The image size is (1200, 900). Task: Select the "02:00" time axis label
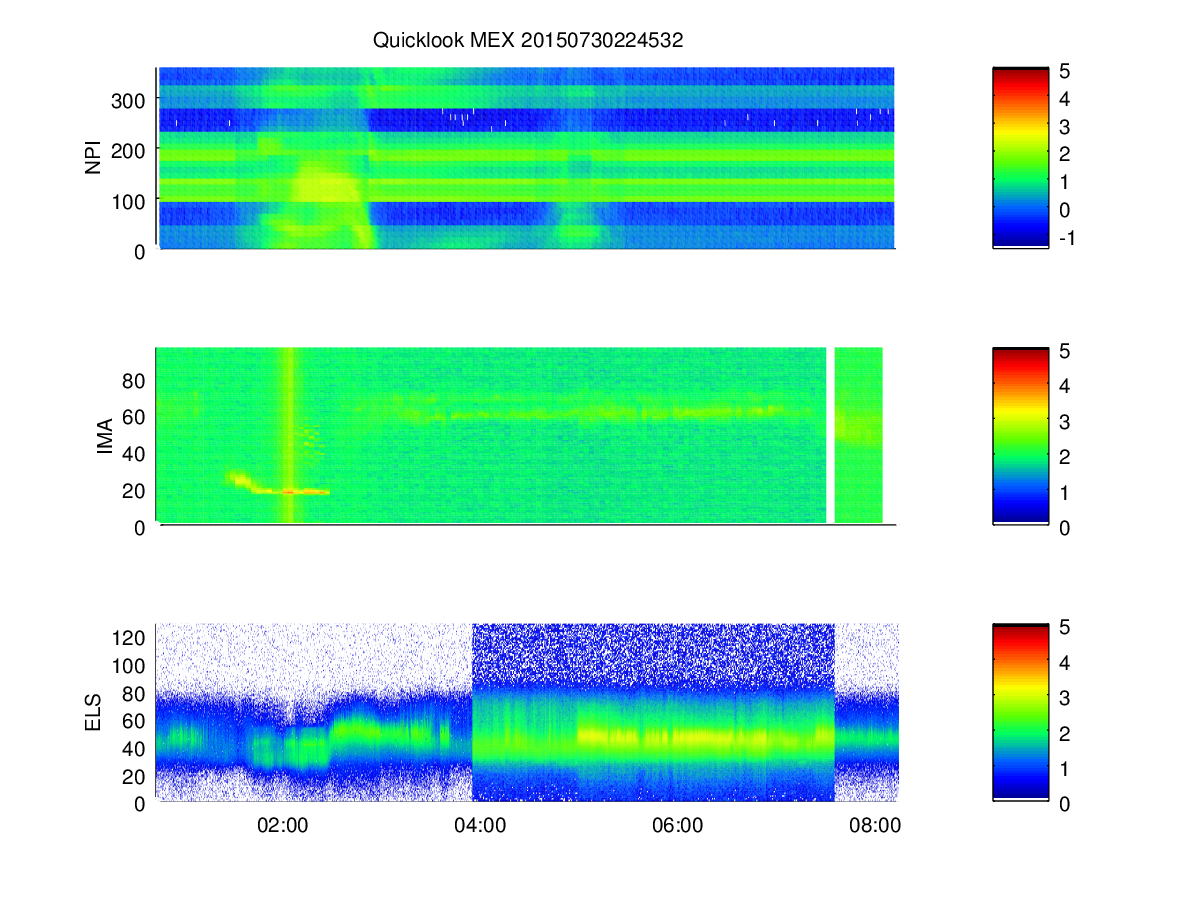281,826
